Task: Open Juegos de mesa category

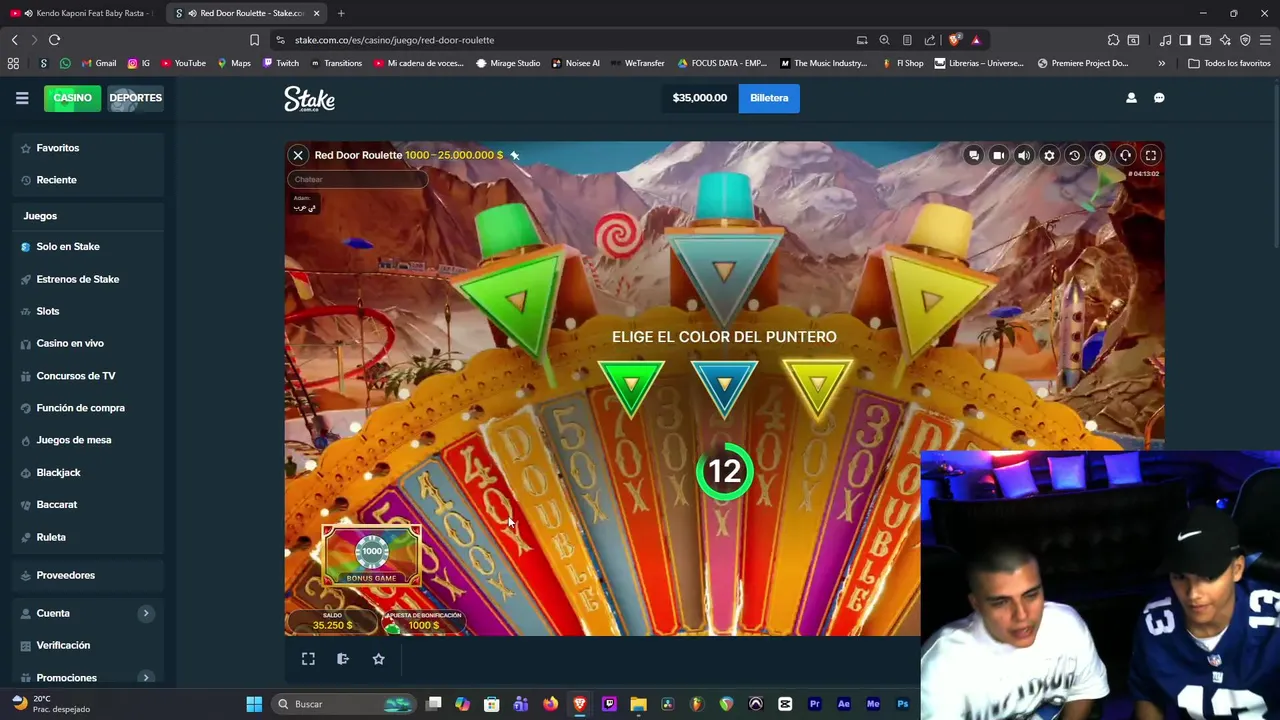Action: pos(88,440)
